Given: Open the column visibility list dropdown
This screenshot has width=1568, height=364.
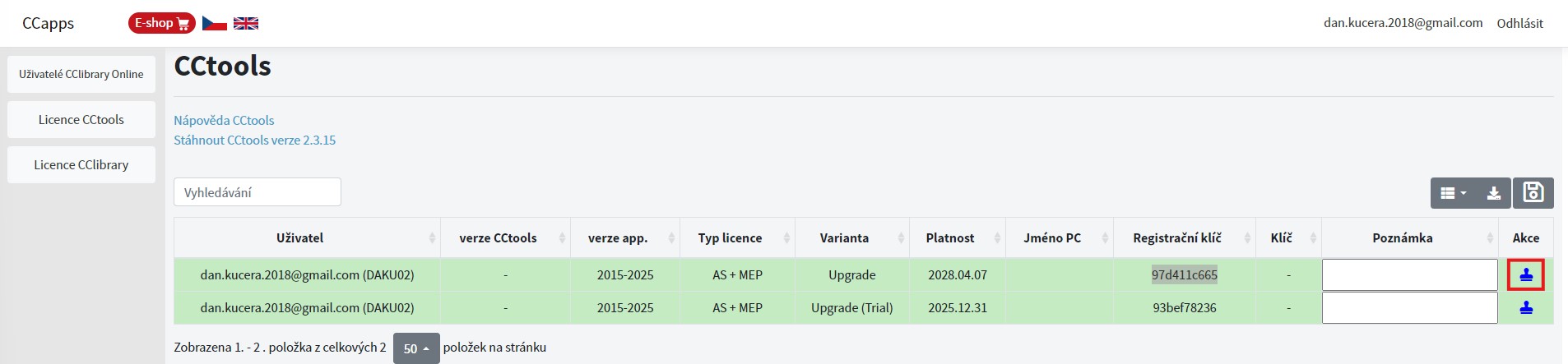Looking at the screenshot, I should click(1454, 193).
